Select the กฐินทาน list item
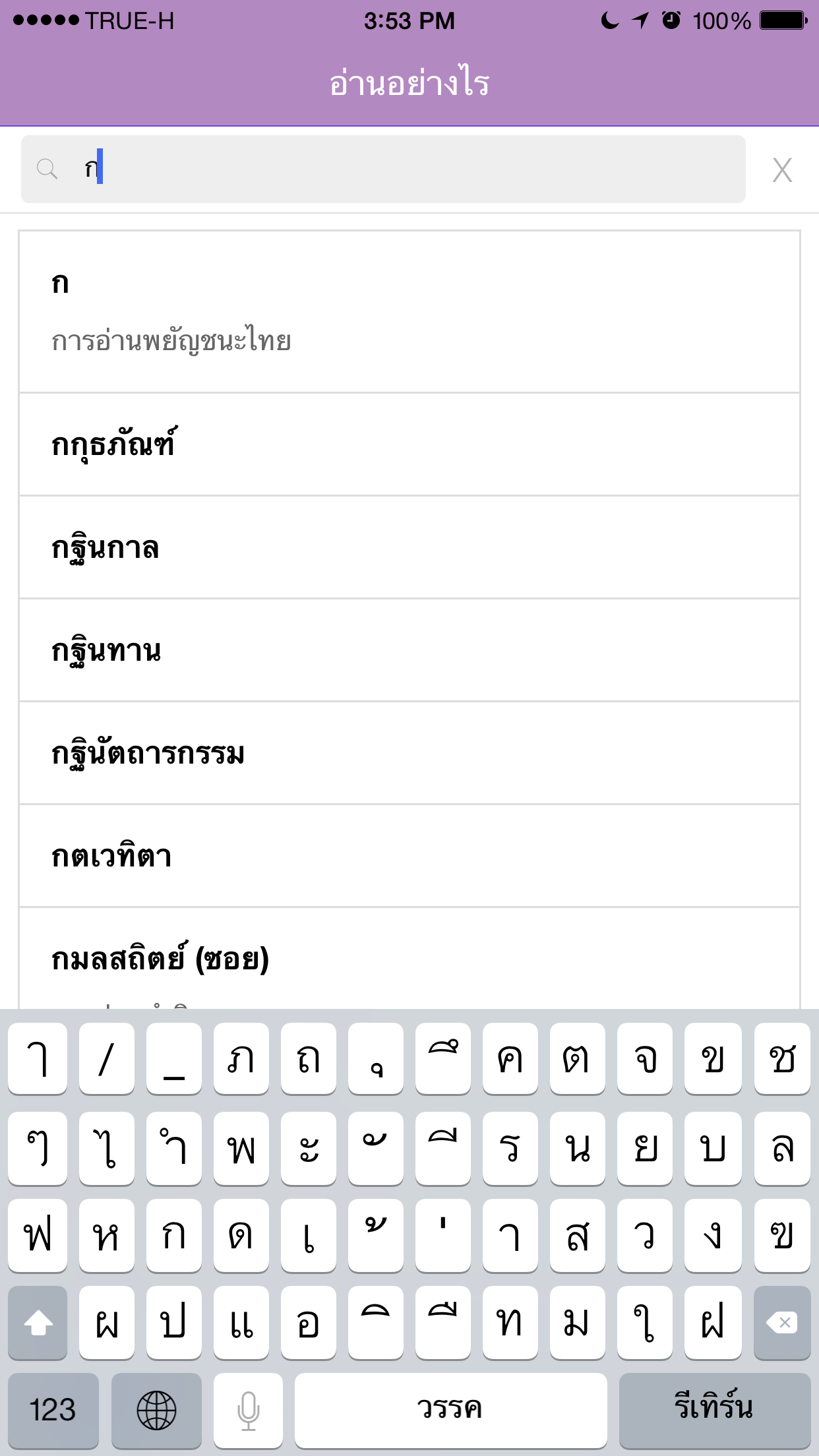Screen dimensions: 819x1456 coord(409,650)
